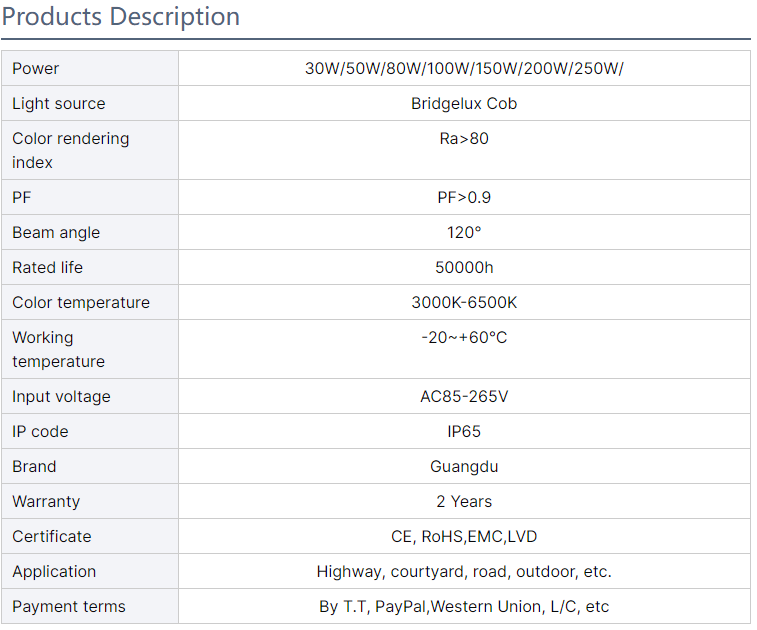
Task: Click the -20~+60°C temperature value
Action: coord(464,338)
